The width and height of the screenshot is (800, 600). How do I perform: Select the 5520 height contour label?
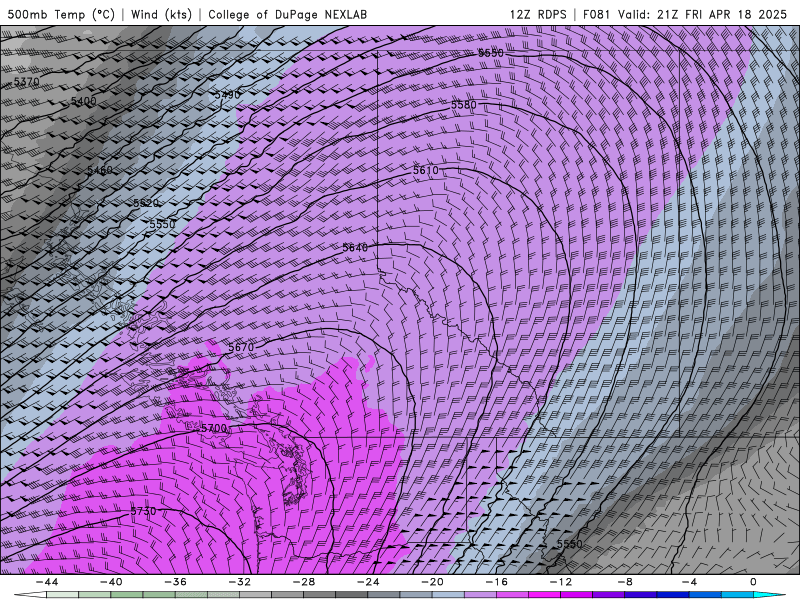point(146,203)
